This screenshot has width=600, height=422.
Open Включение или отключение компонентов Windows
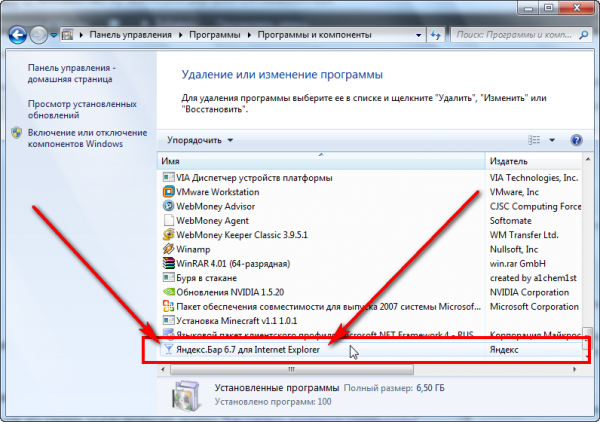[87, 138]
